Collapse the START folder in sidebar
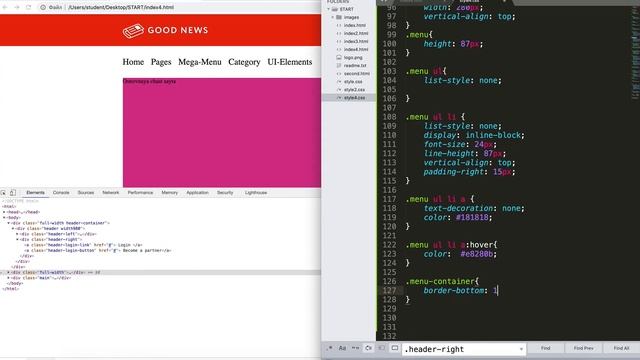This screenshot has width=640, height=360. 329,9
